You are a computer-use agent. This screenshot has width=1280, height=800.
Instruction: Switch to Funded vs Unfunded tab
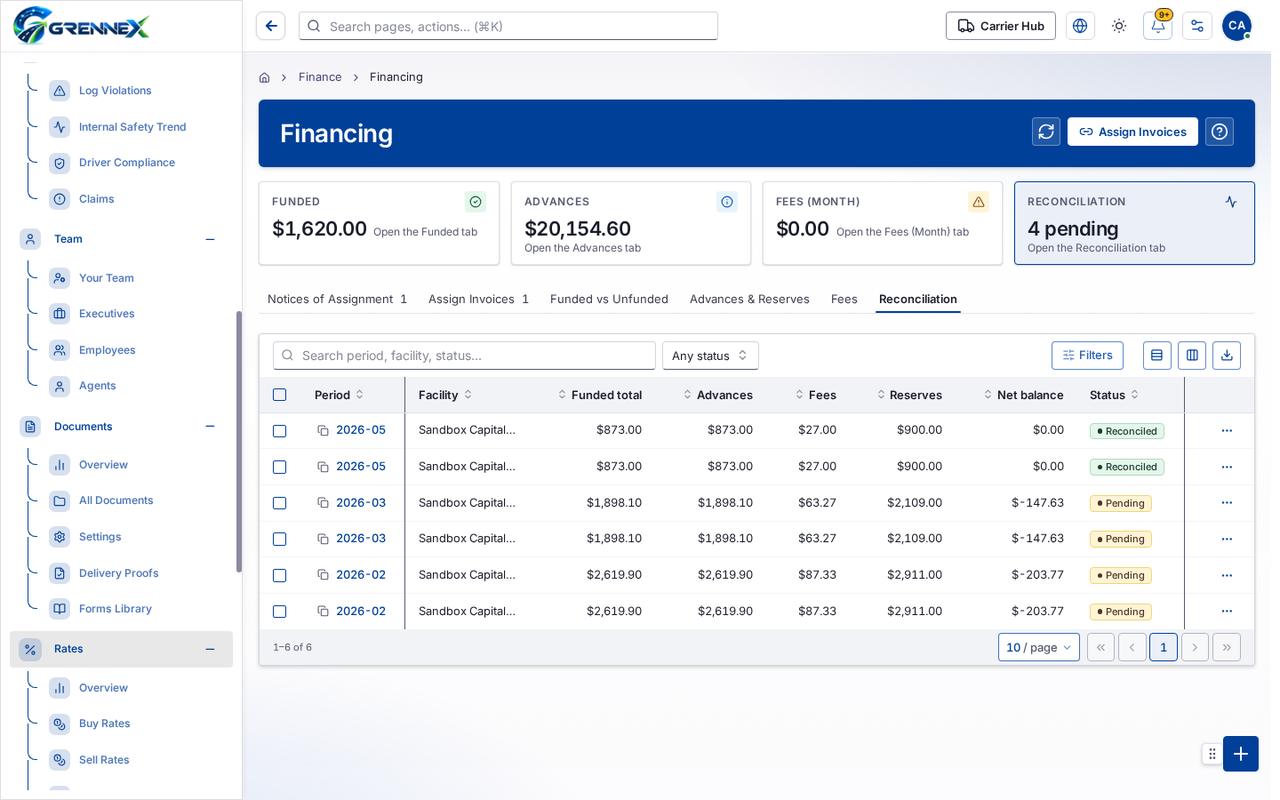[x=609, y=299]
